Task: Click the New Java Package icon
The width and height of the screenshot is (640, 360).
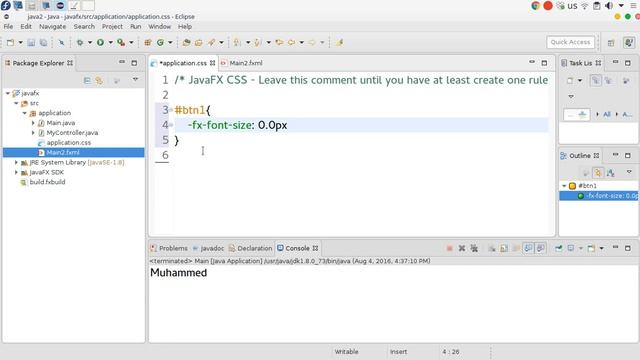Action: pos(148,42)
